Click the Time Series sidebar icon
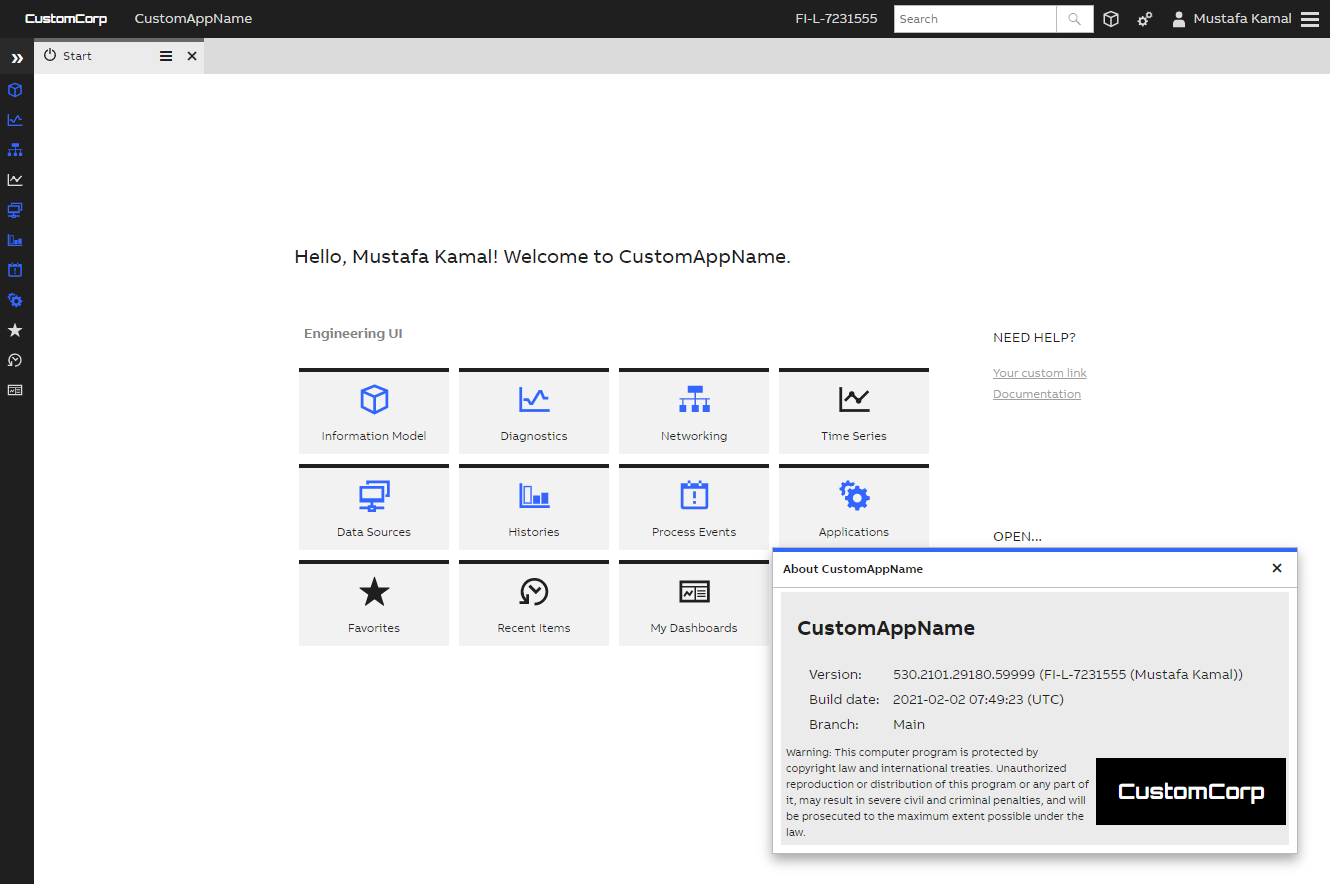1330x884 pixels. [14, 180]
